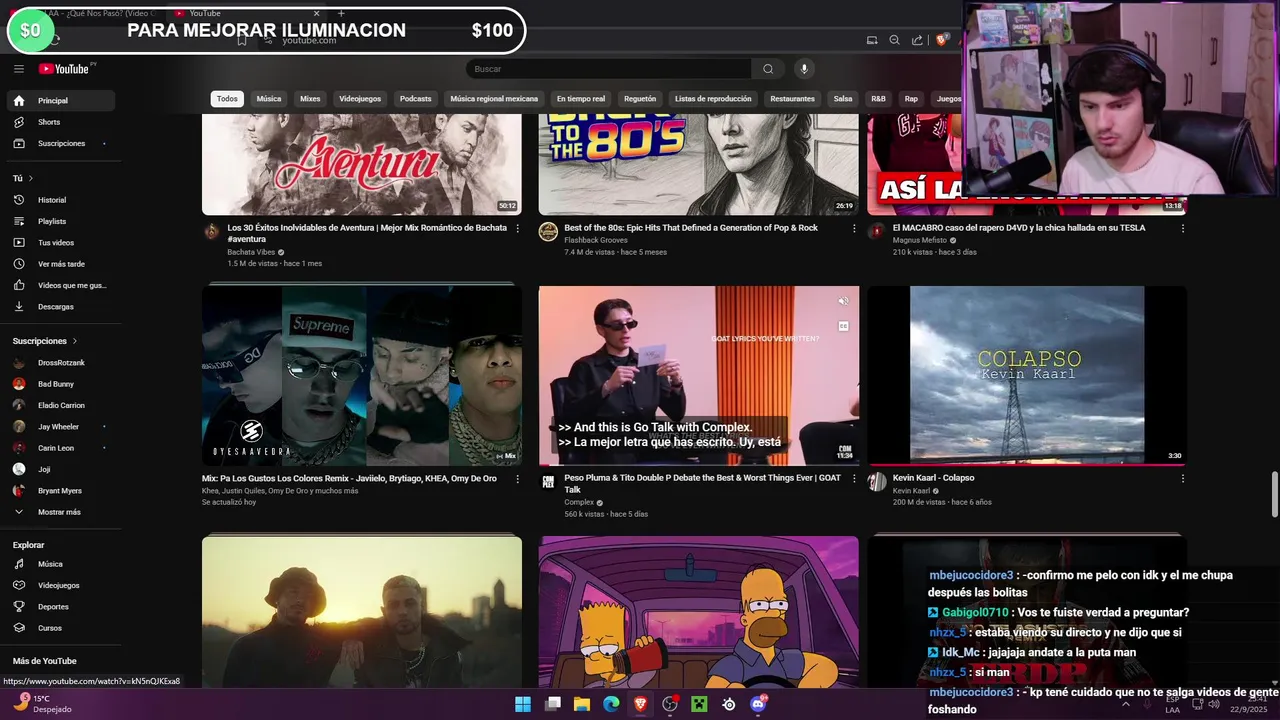The height and width of the screenshot is (720, 1280).
Task: Open Playlists in the sidebar
Action: [60, 221]
